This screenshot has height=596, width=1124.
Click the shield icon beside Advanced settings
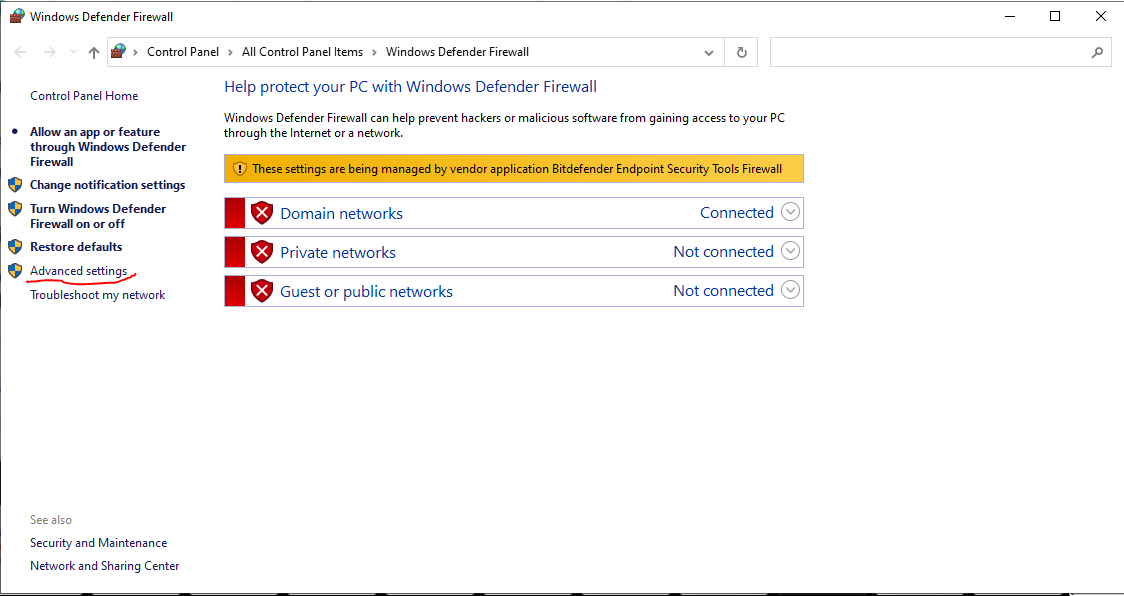tap(16, 270)
